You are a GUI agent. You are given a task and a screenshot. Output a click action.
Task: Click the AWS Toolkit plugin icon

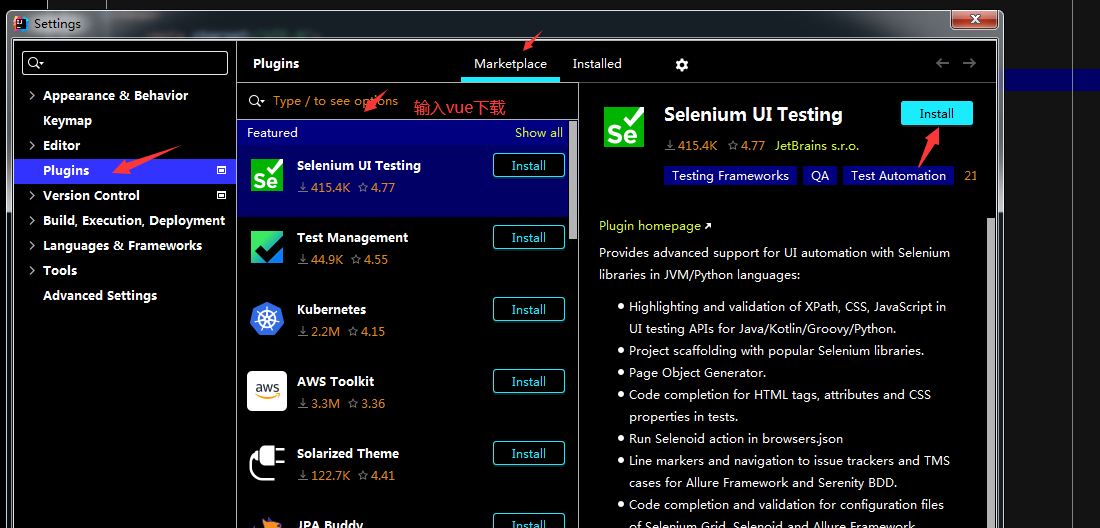click(267, 391)
